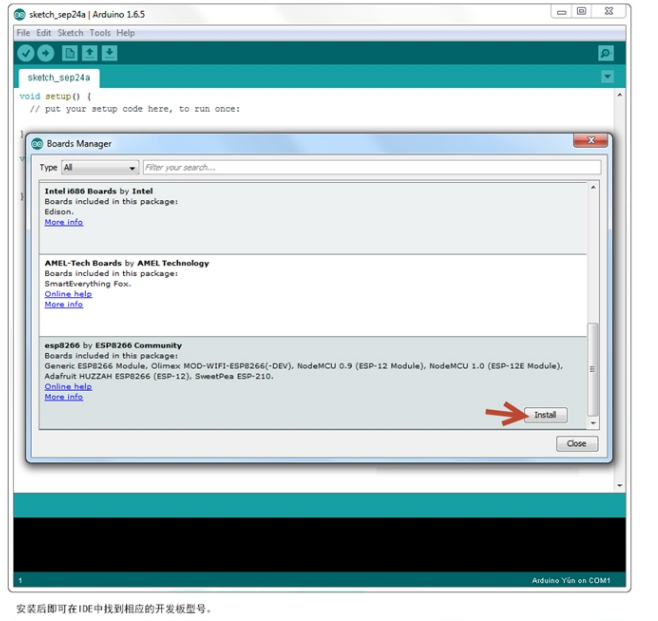Image resolution: width=658 pixels, height=621 pixels.
Task: Click the Upload arrow icon
Action: click(45, 53)
